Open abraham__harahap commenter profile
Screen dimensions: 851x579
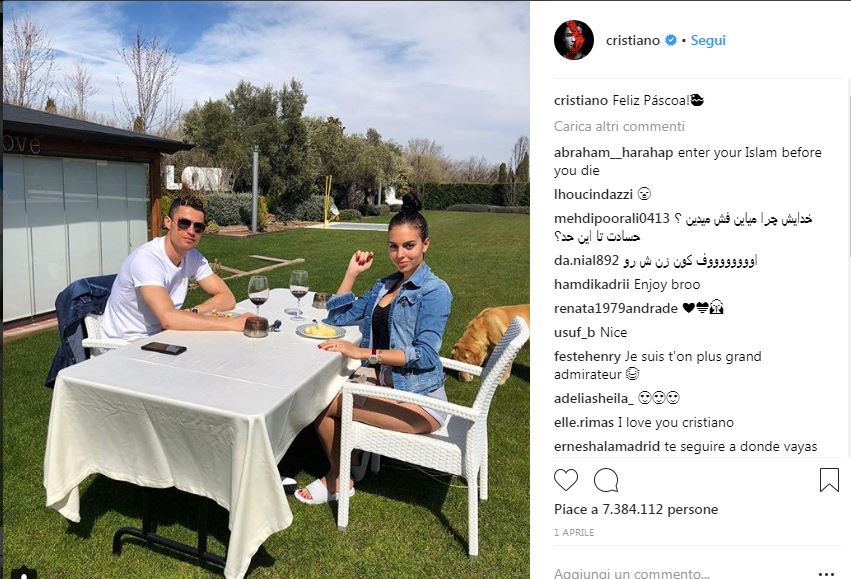point(614,152)
